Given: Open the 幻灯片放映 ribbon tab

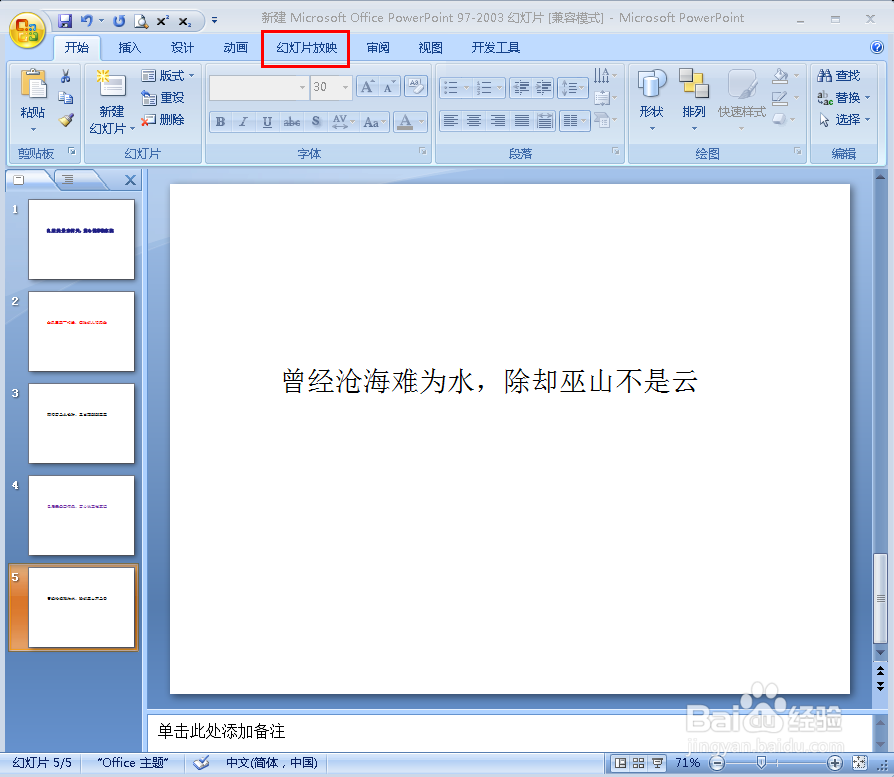Looking at the screenshot, I should (x=306, y=48).
